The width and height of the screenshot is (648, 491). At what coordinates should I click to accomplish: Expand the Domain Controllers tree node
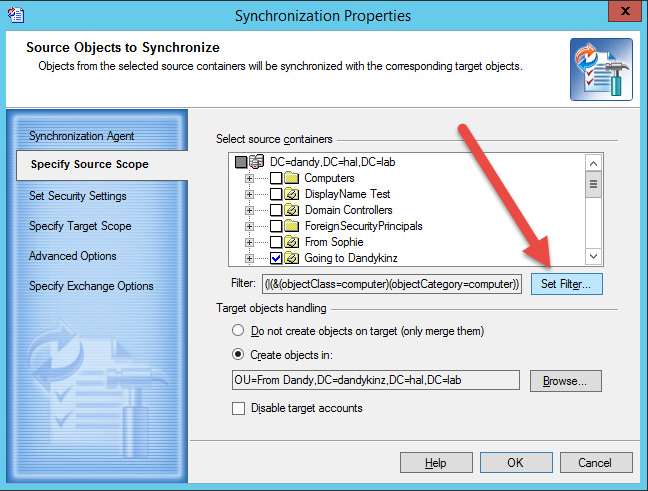pos(250,210)
